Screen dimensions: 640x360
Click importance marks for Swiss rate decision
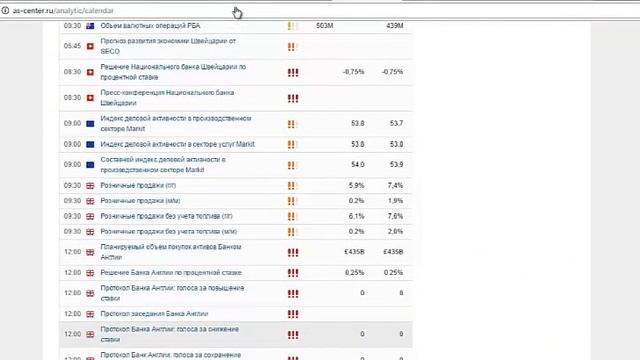(x=293, y=73)
